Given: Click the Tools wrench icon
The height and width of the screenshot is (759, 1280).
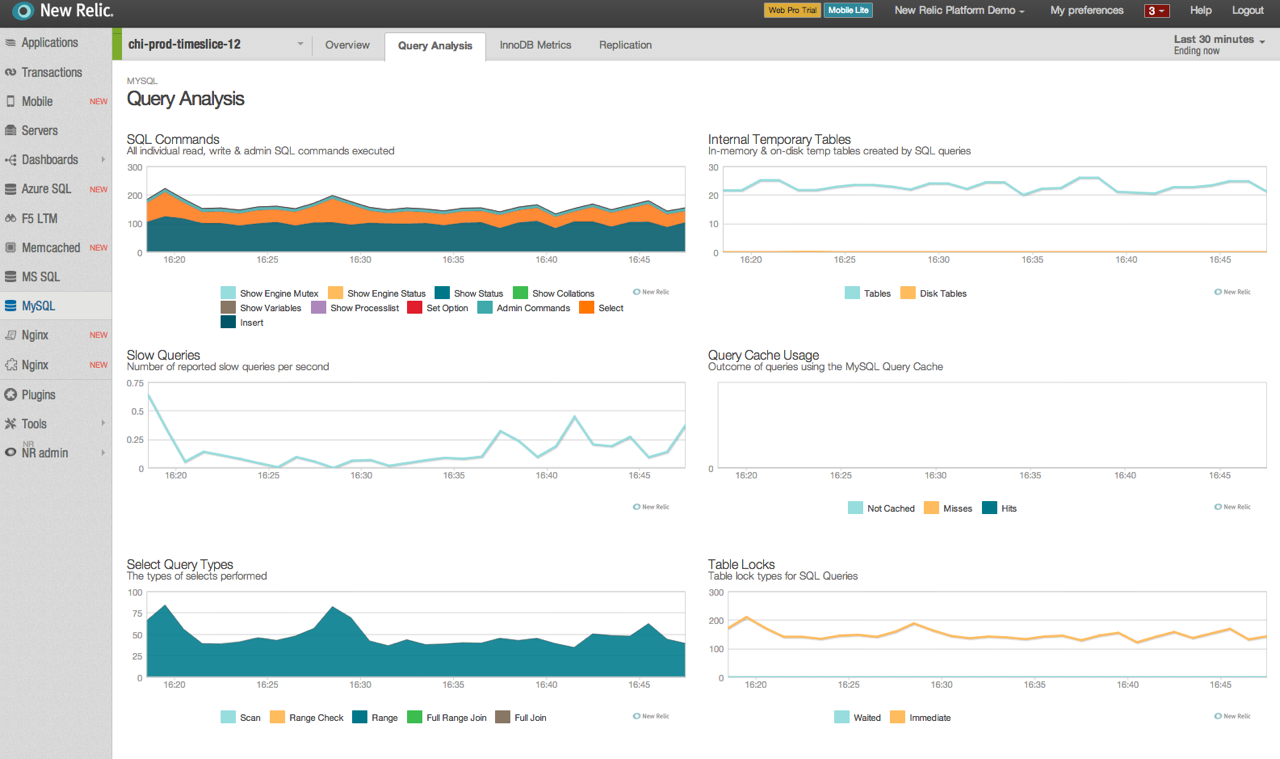Looking at the screenshot, I should point(11,423).
